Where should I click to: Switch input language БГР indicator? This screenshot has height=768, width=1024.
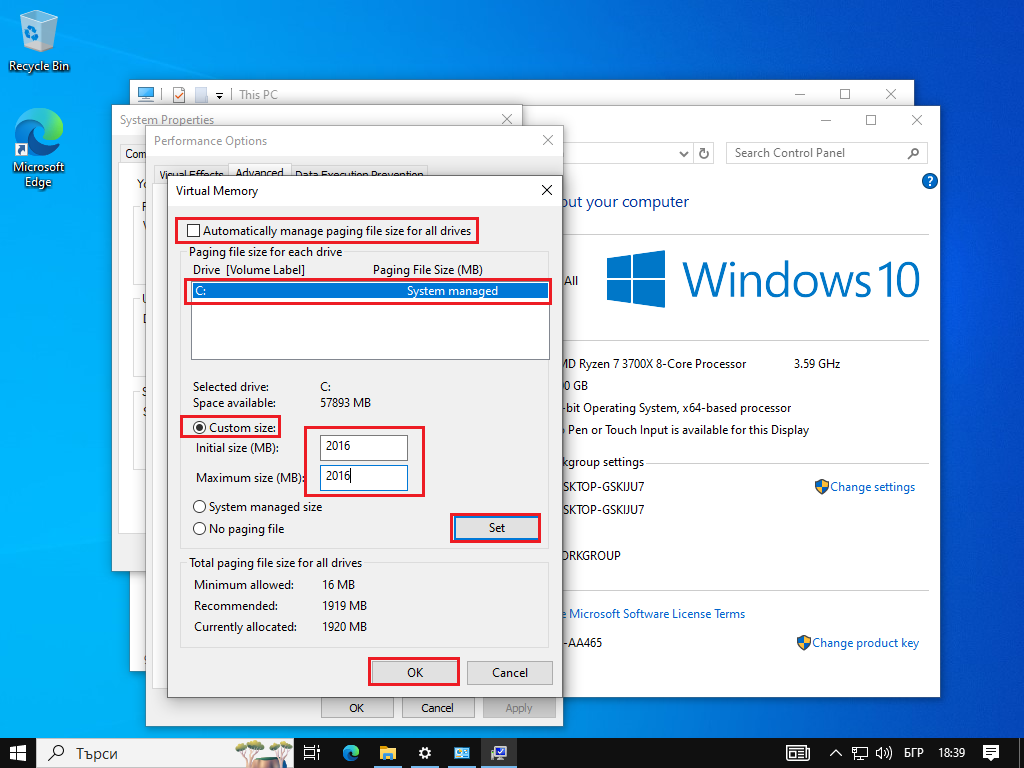[x=913, y=753]
